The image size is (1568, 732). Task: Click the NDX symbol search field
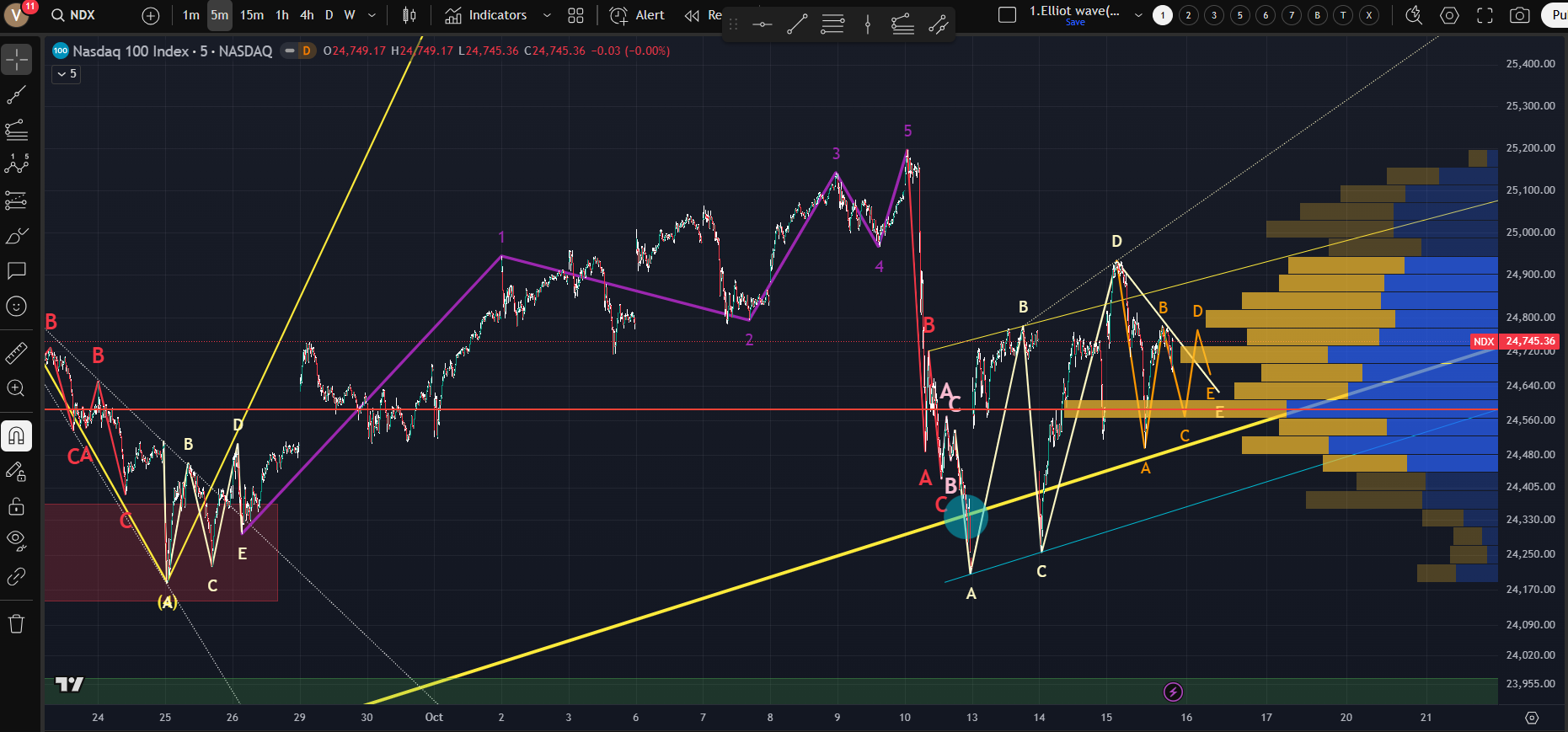[82, 15]
